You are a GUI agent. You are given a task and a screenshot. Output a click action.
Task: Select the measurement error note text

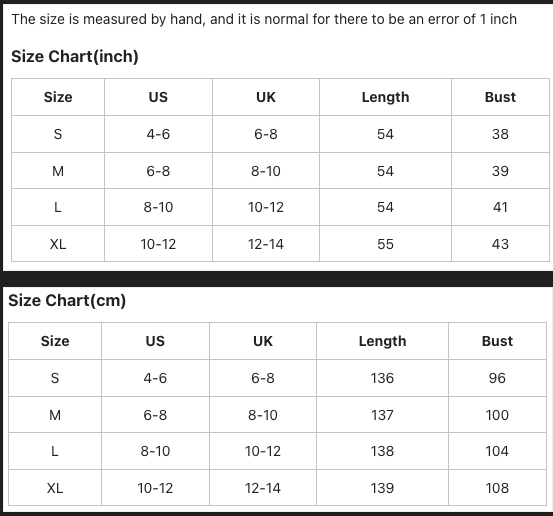coord(264,19)
